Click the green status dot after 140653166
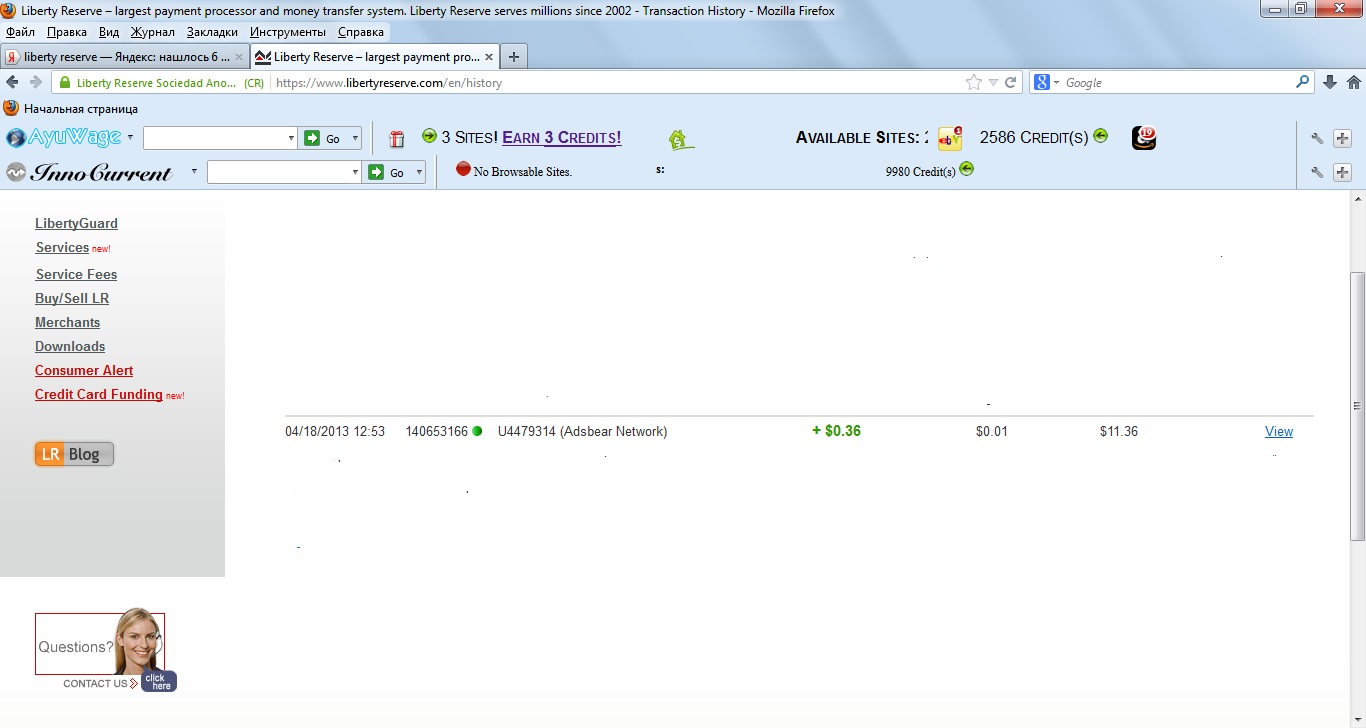 point(477,431)
